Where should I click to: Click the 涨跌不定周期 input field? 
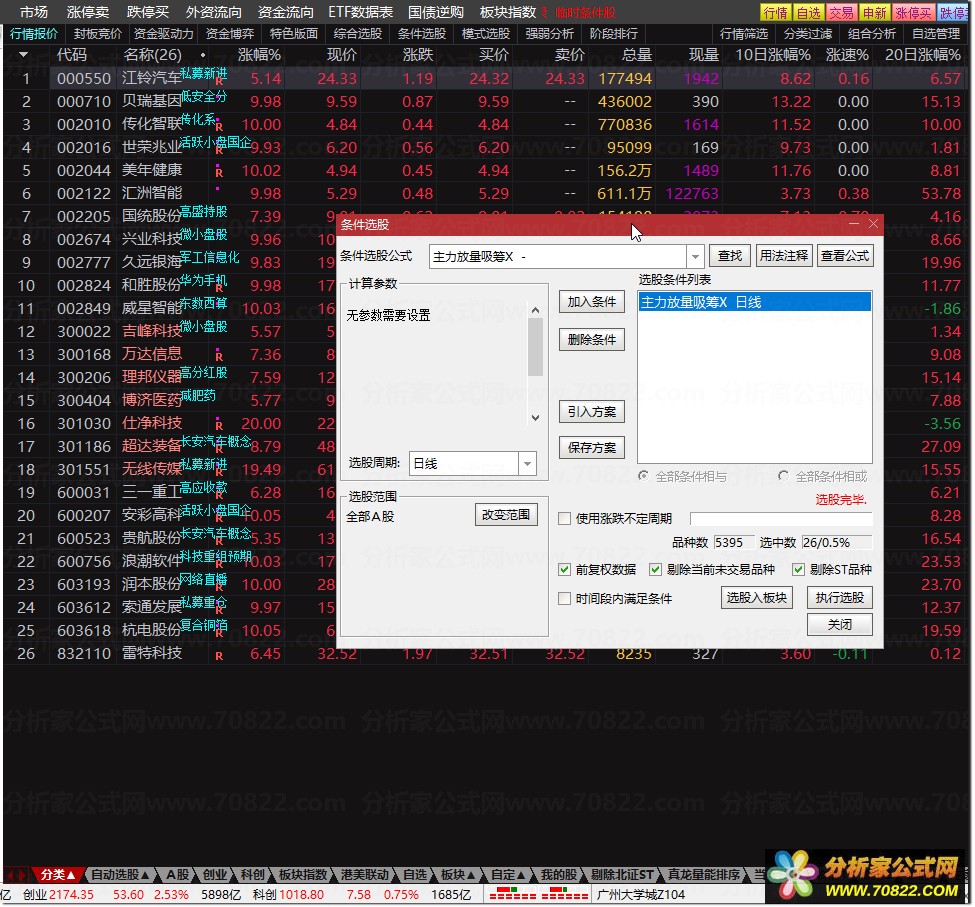pos(781,518)
